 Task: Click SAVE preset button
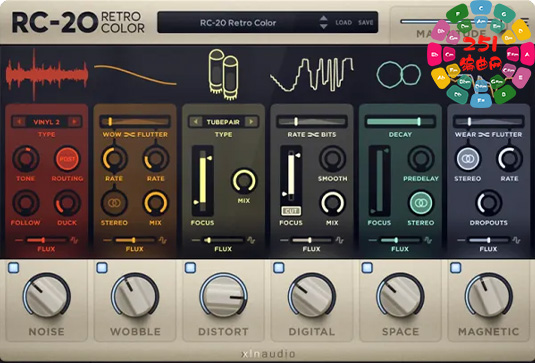point(365,23)
